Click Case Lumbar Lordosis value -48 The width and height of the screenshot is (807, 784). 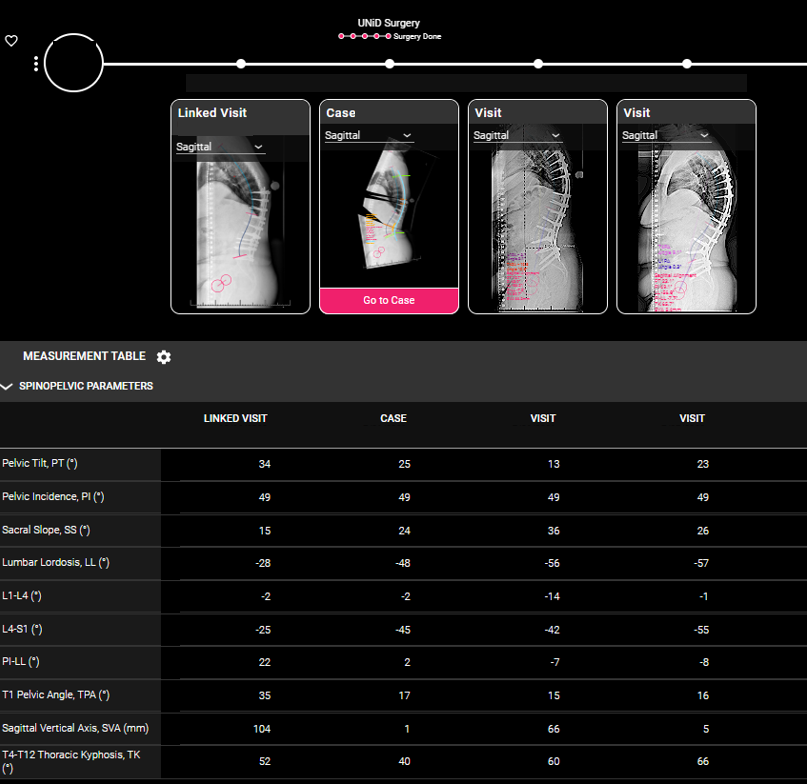click(403, 563)
